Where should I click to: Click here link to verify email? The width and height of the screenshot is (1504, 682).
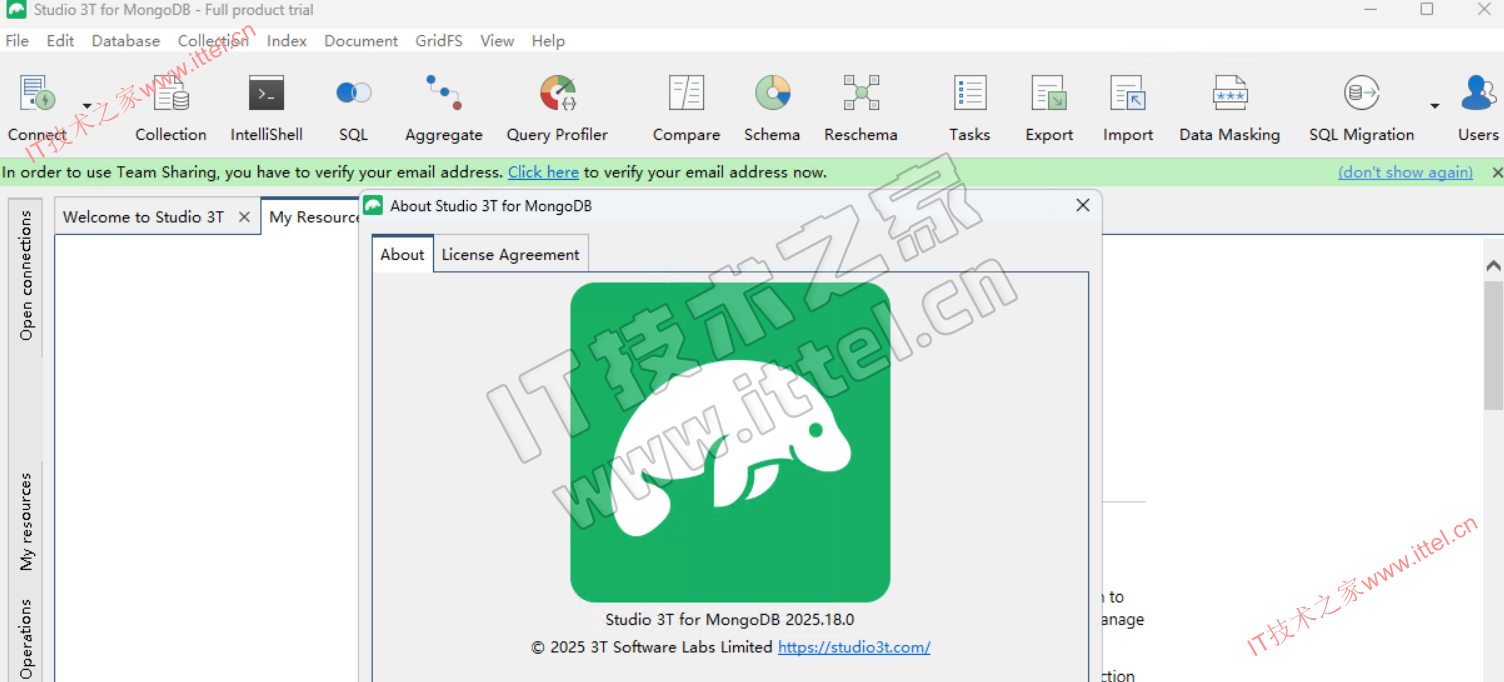[543, 172]
